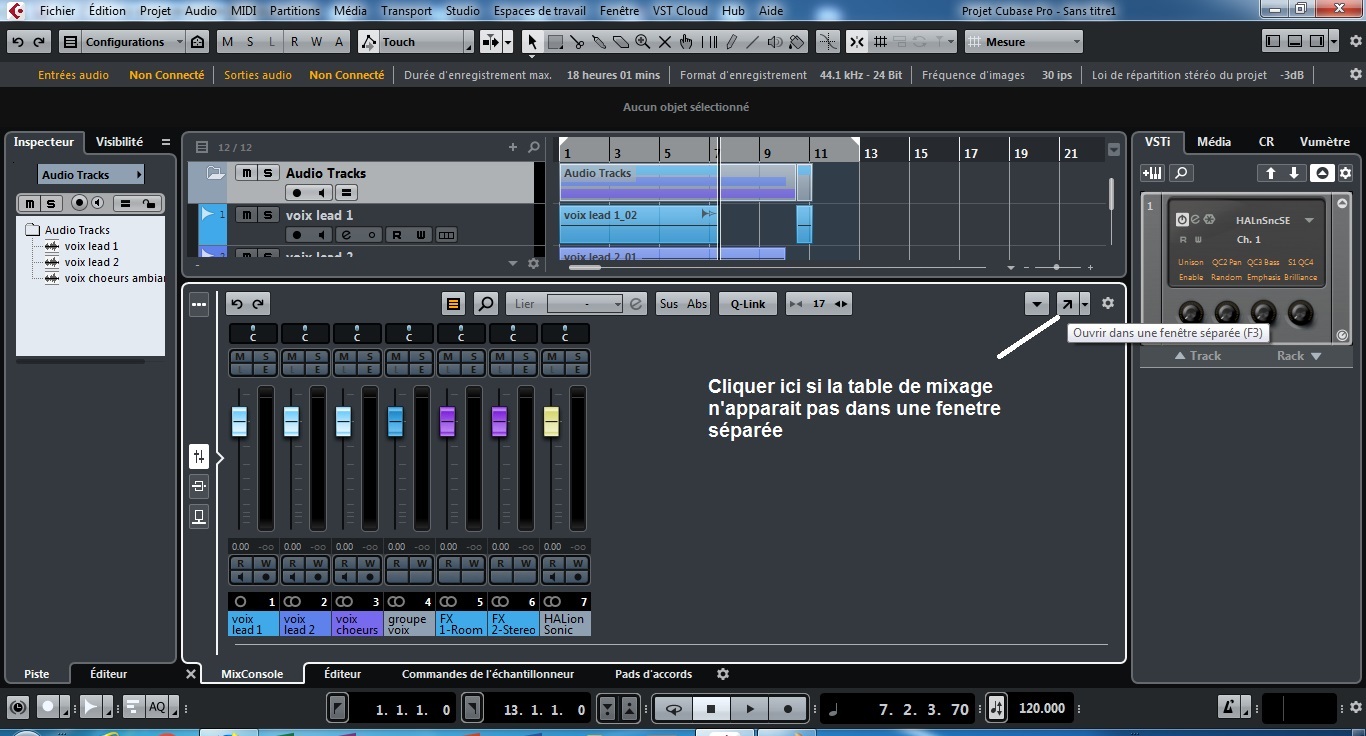Expand the Rack arrow in VSTi panel
Screen dimensions: 1366x736
click(x=1315, y=355)
